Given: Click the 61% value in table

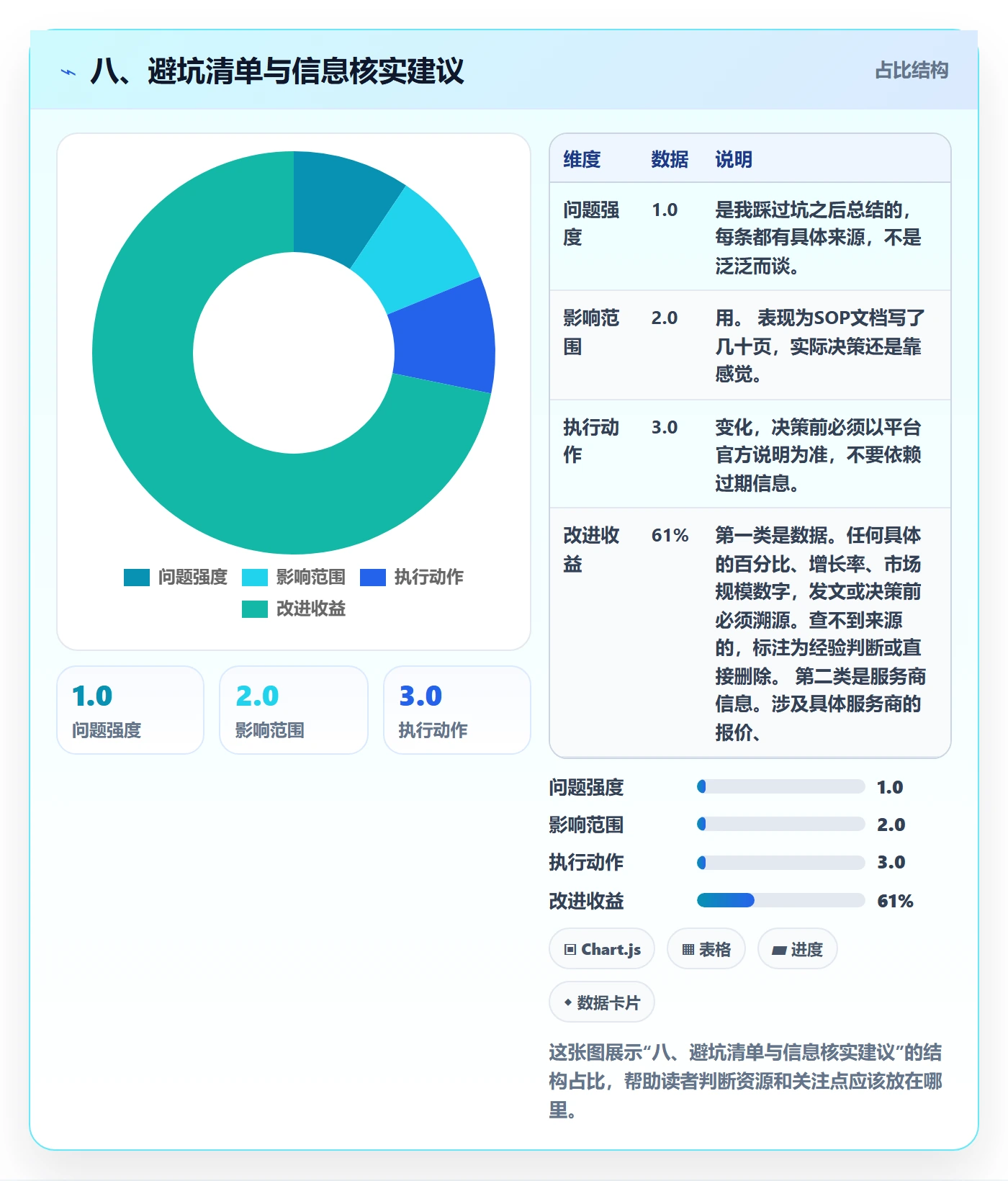Looking at the screenshot, I should pos(670,535).
